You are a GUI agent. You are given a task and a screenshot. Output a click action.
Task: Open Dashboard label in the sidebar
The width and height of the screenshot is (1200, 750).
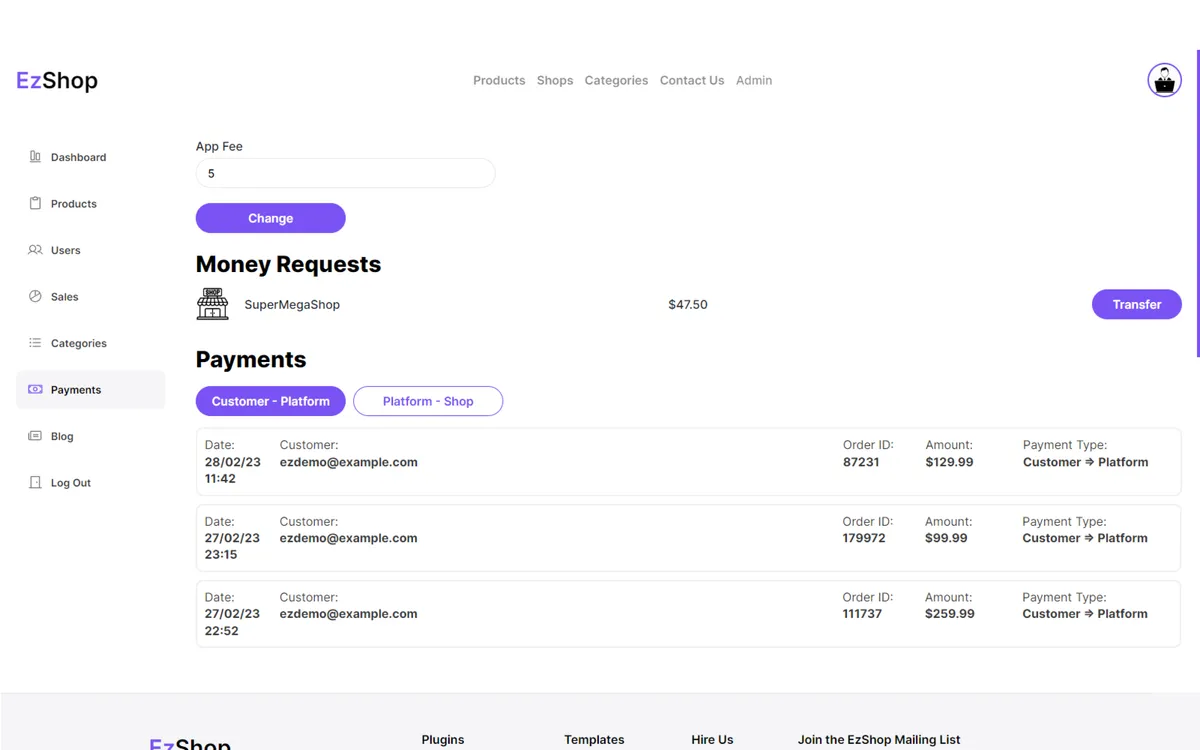pyautogui.click(x=78, y=157)
